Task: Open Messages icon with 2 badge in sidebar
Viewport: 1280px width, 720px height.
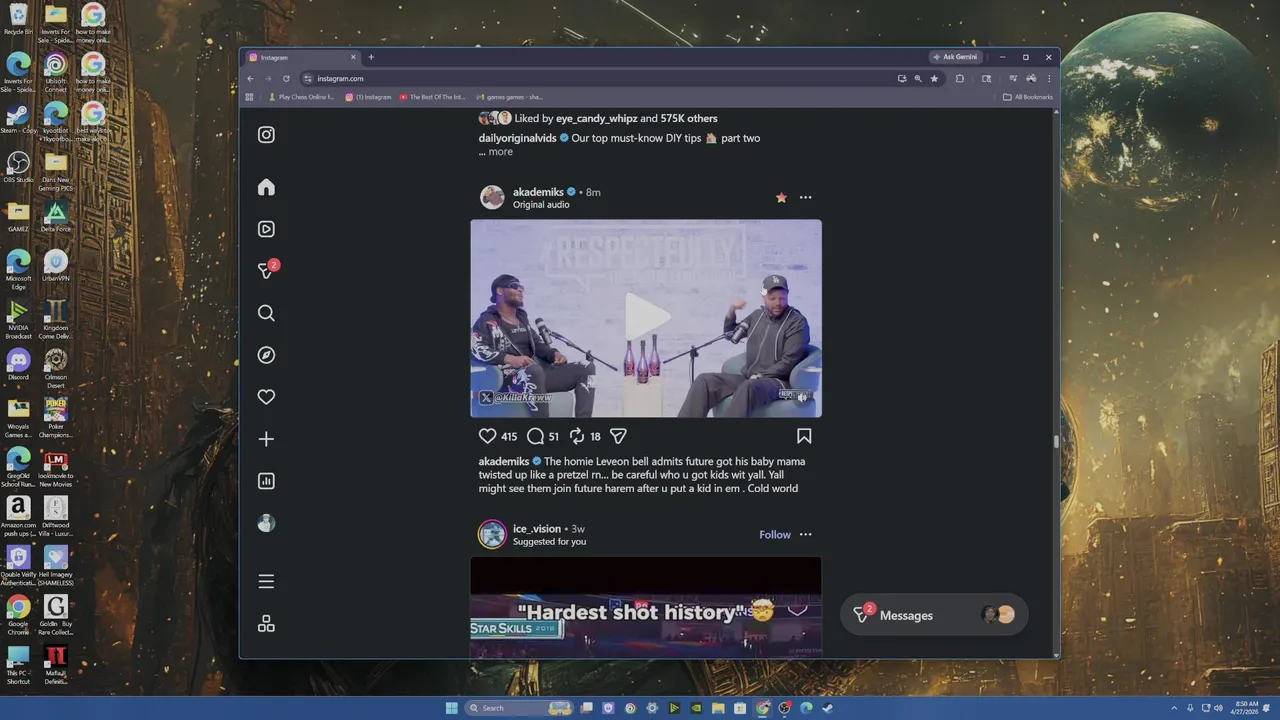Action: [267, 270]
